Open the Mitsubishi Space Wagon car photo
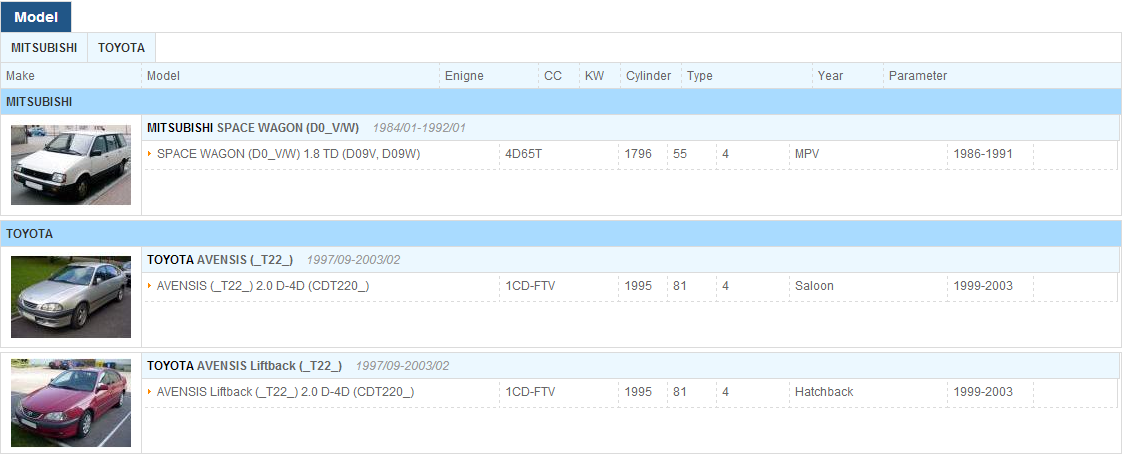1125x457 pixels. pos(71,165)
